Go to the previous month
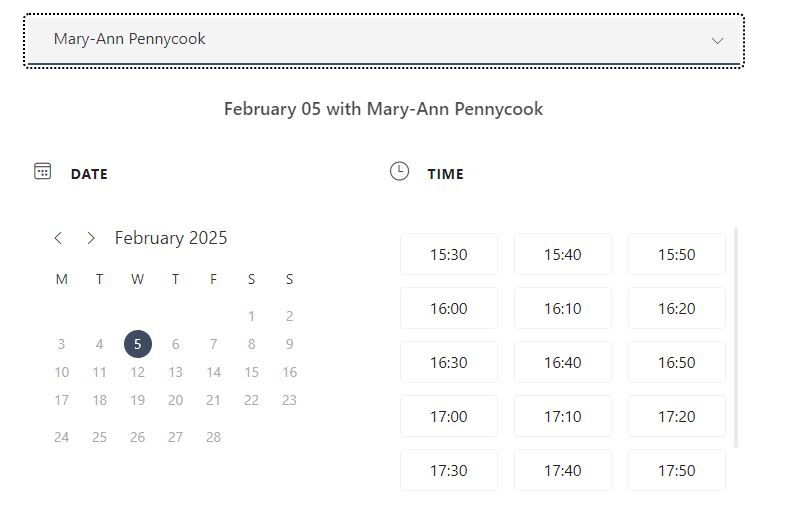Viewport: 785px width, 517px height. tap(58, 238)
